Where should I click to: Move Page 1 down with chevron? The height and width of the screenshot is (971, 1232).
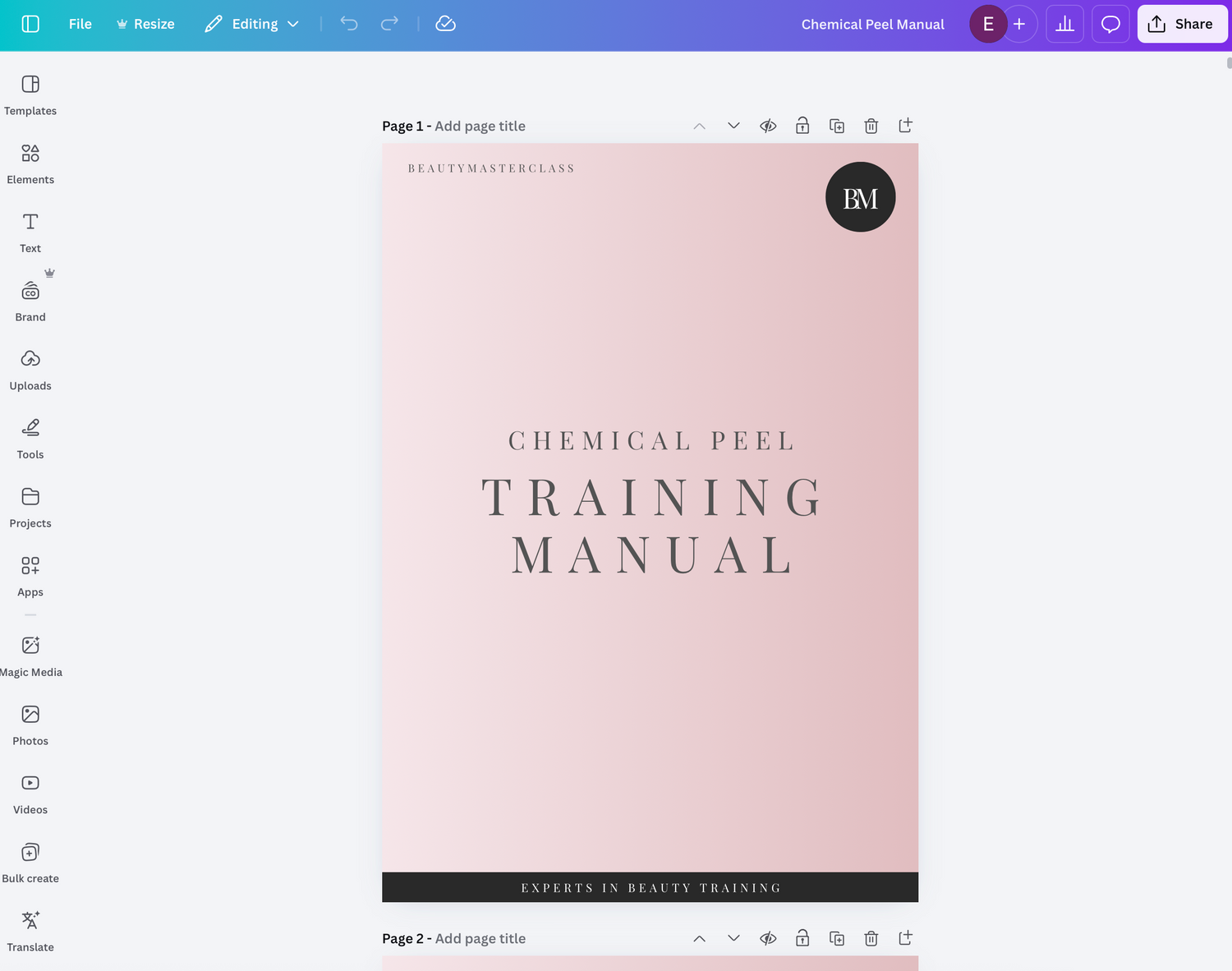pyautogui.click(x=733, y=126)
